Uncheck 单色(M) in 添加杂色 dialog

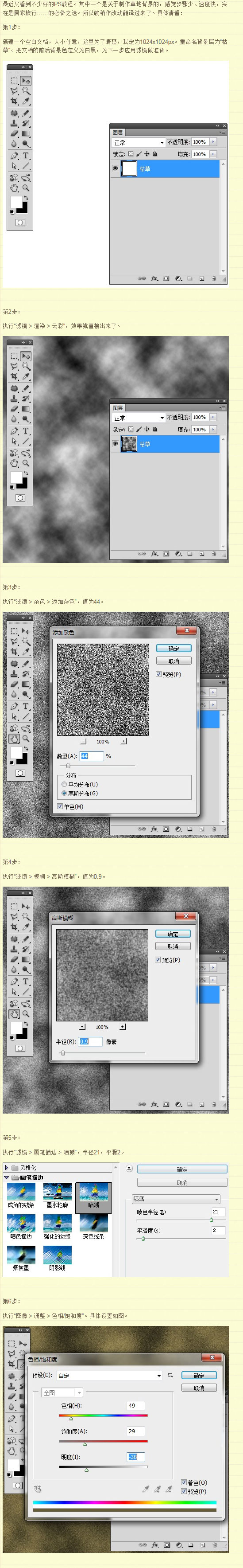click(x=60, y=806)
